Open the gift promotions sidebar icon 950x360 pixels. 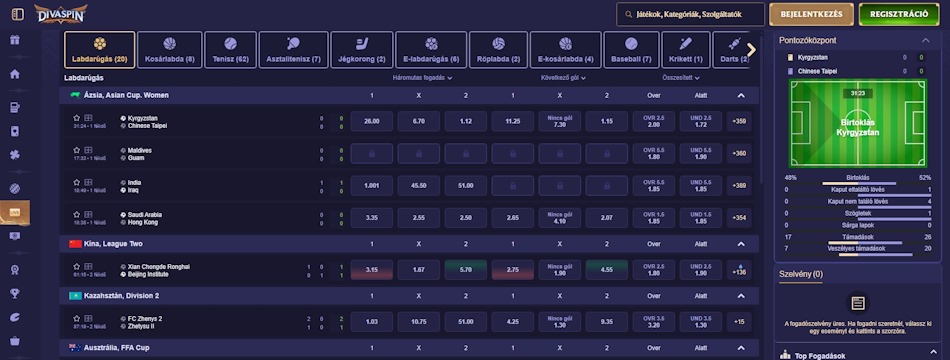point(15,41)
